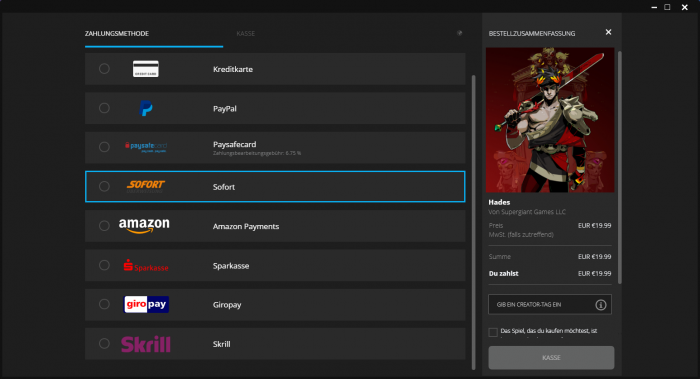700x379 pixels.
Task: Click the grey Kasse button
Action: [551, 358]
